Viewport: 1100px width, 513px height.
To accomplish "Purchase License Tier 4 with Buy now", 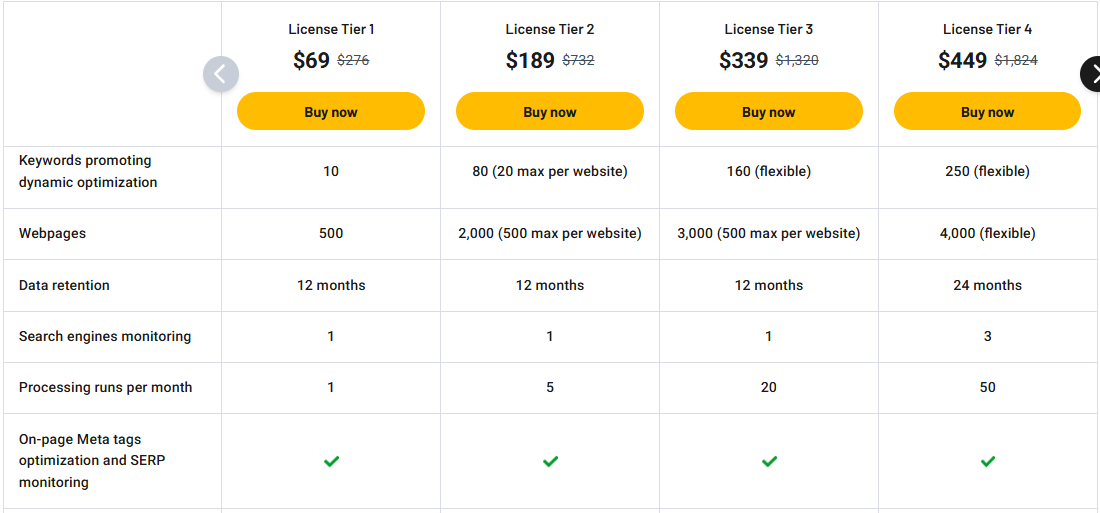I will [988, 112].
